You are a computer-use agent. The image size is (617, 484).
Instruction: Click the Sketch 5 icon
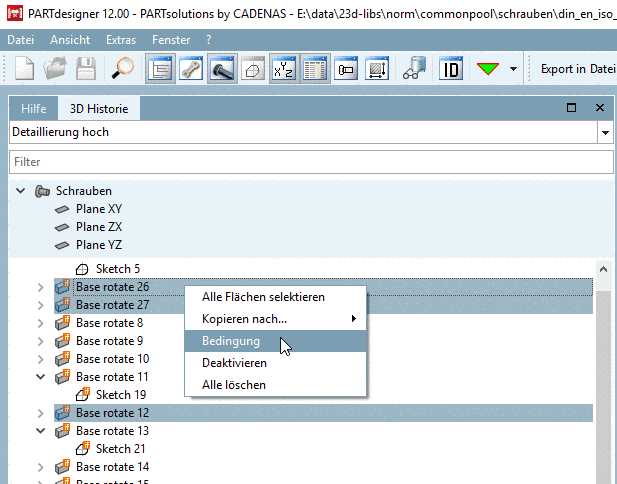click(x=82, y=270)
